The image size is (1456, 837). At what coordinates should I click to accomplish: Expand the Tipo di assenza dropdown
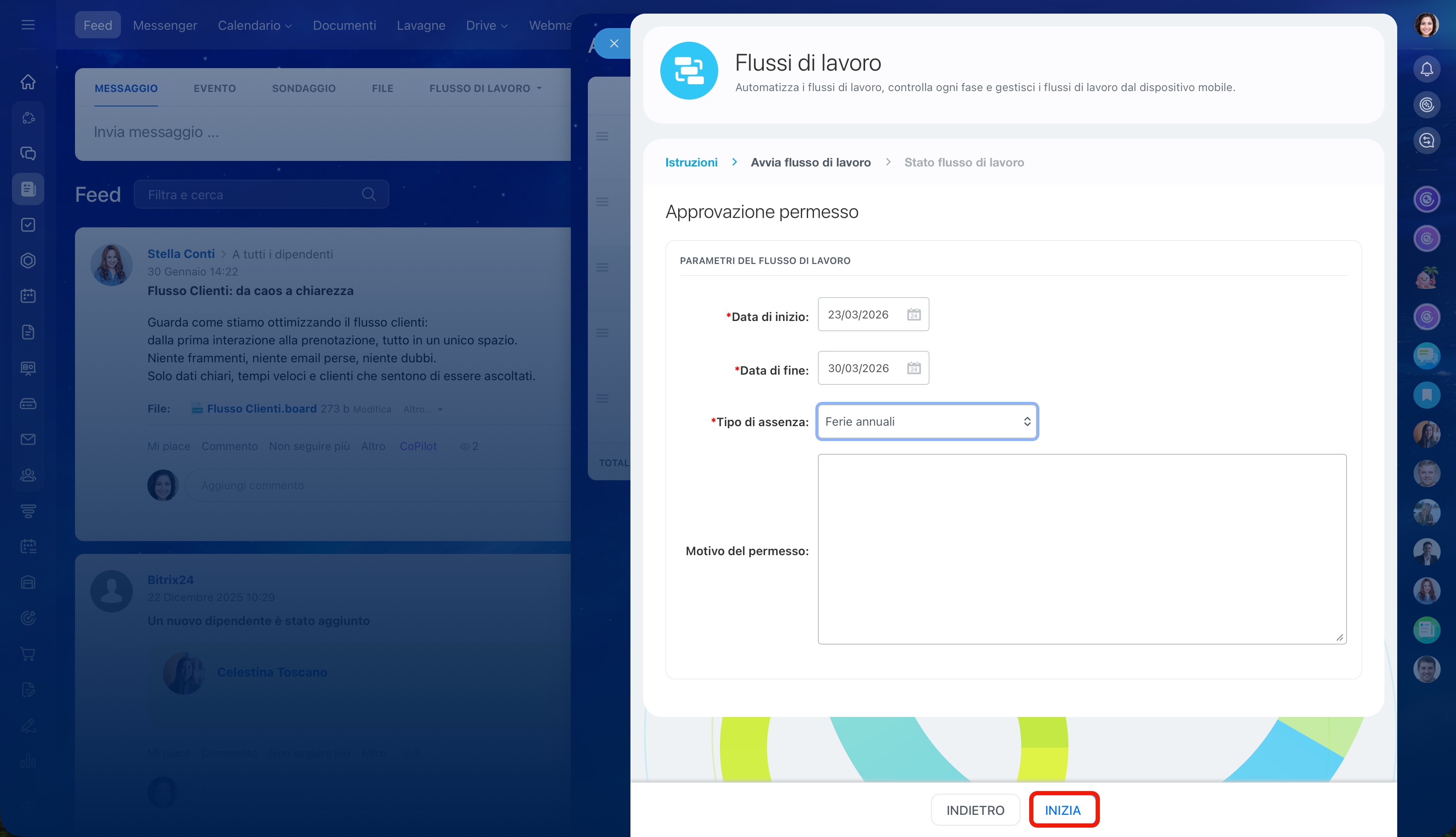(927, 421)
